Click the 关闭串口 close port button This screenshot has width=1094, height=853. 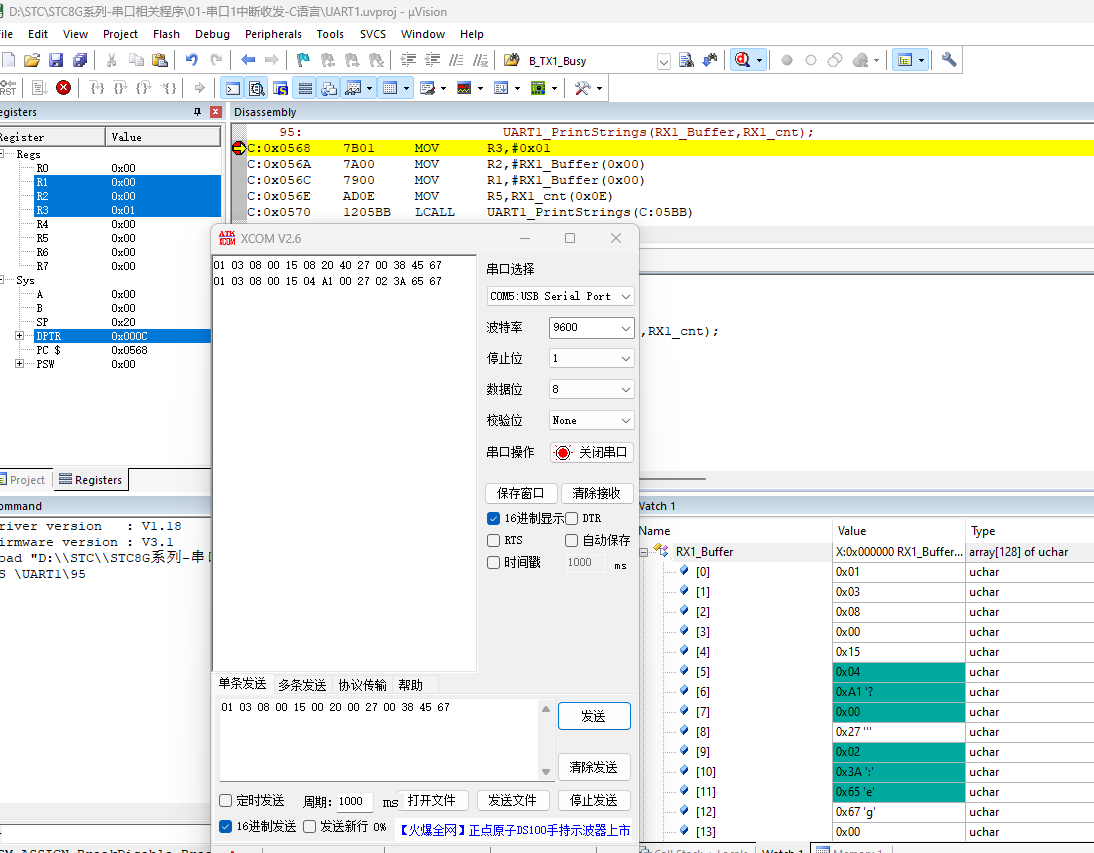pyautogui.click(x=592, y=453)
